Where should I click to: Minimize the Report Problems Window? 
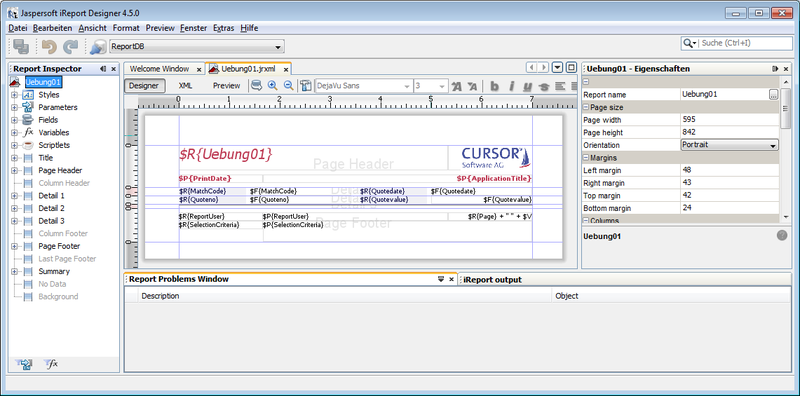click(x=441, y=279)
